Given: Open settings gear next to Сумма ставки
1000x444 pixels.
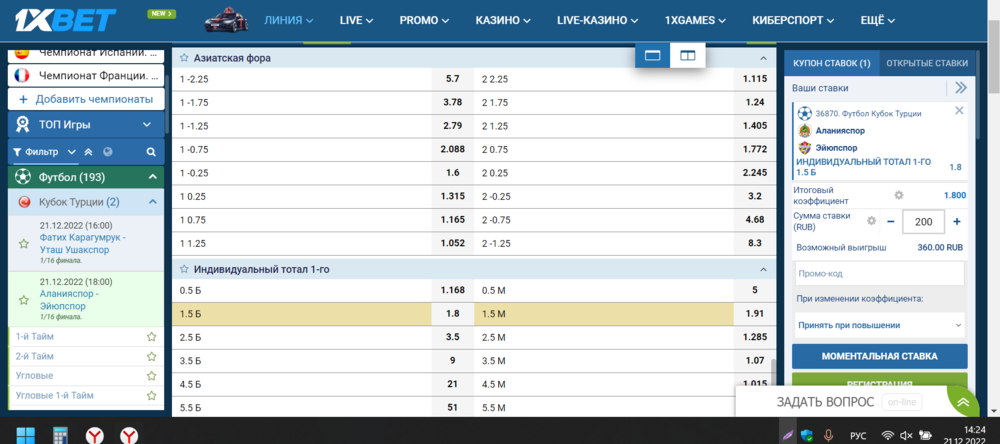Looking at the screenshot, I should pos(871,221).
